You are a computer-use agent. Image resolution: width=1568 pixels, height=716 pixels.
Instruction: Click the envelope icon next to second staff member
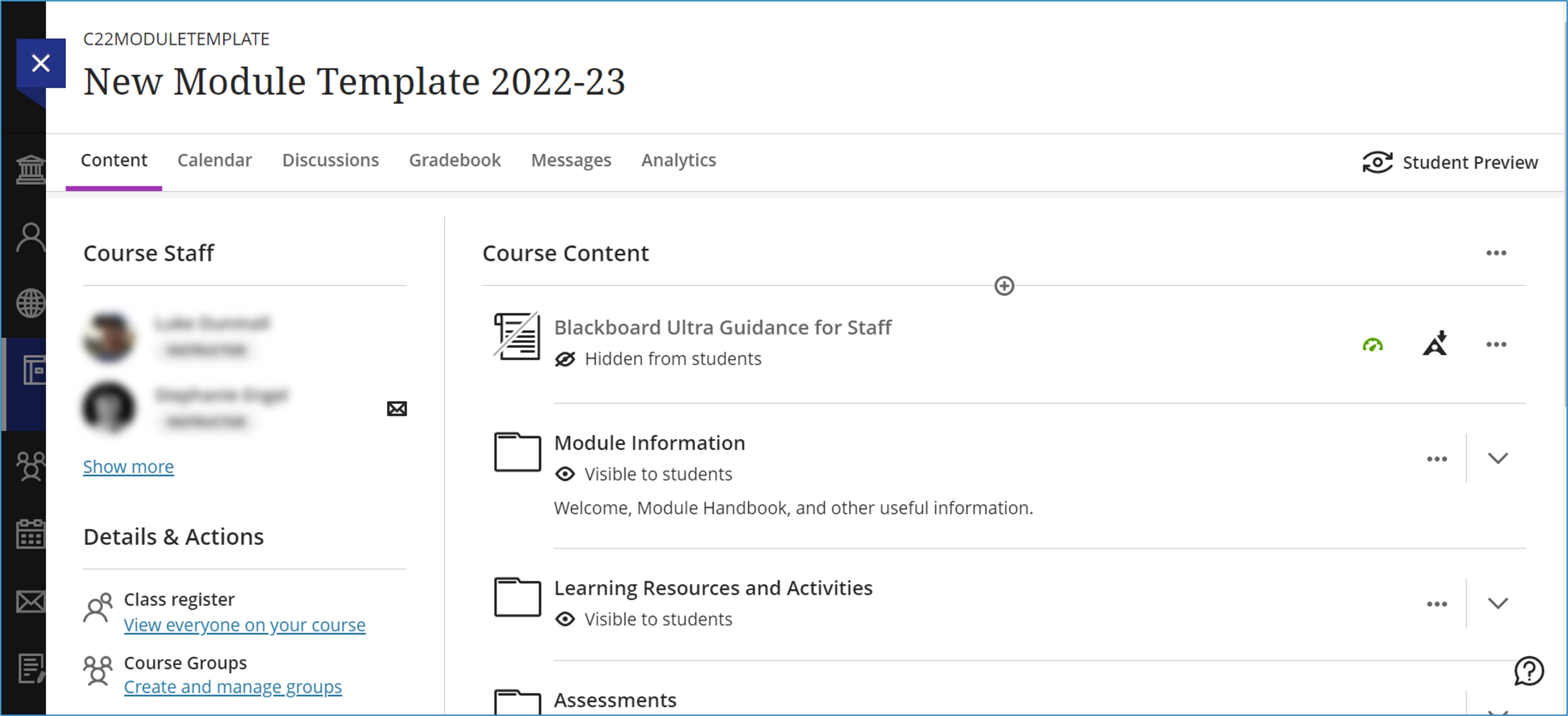tap(397, 409)
